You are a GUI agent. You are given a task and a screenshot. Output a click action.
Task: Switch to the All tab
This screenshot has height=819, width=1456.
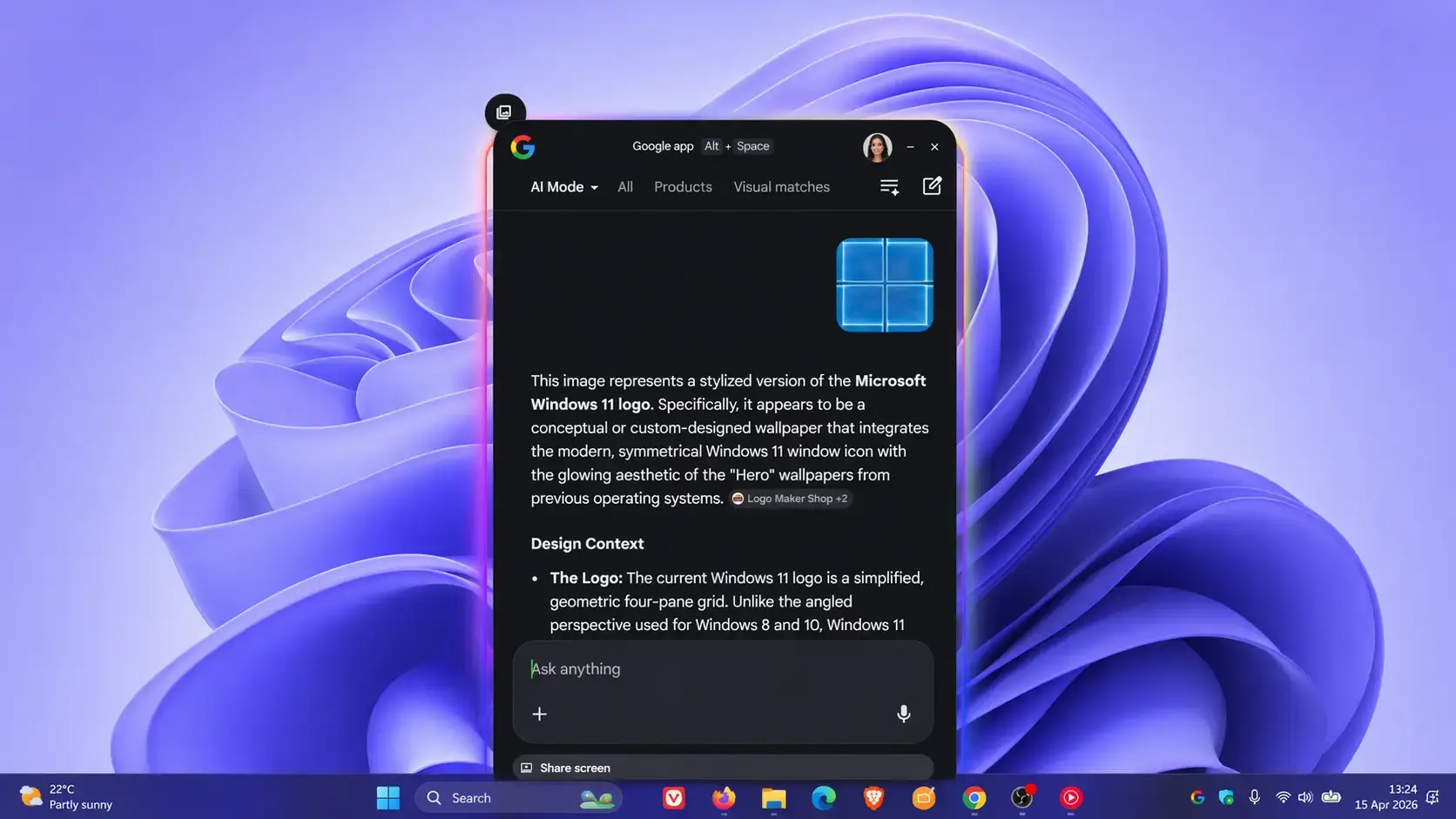click(624, 187)
